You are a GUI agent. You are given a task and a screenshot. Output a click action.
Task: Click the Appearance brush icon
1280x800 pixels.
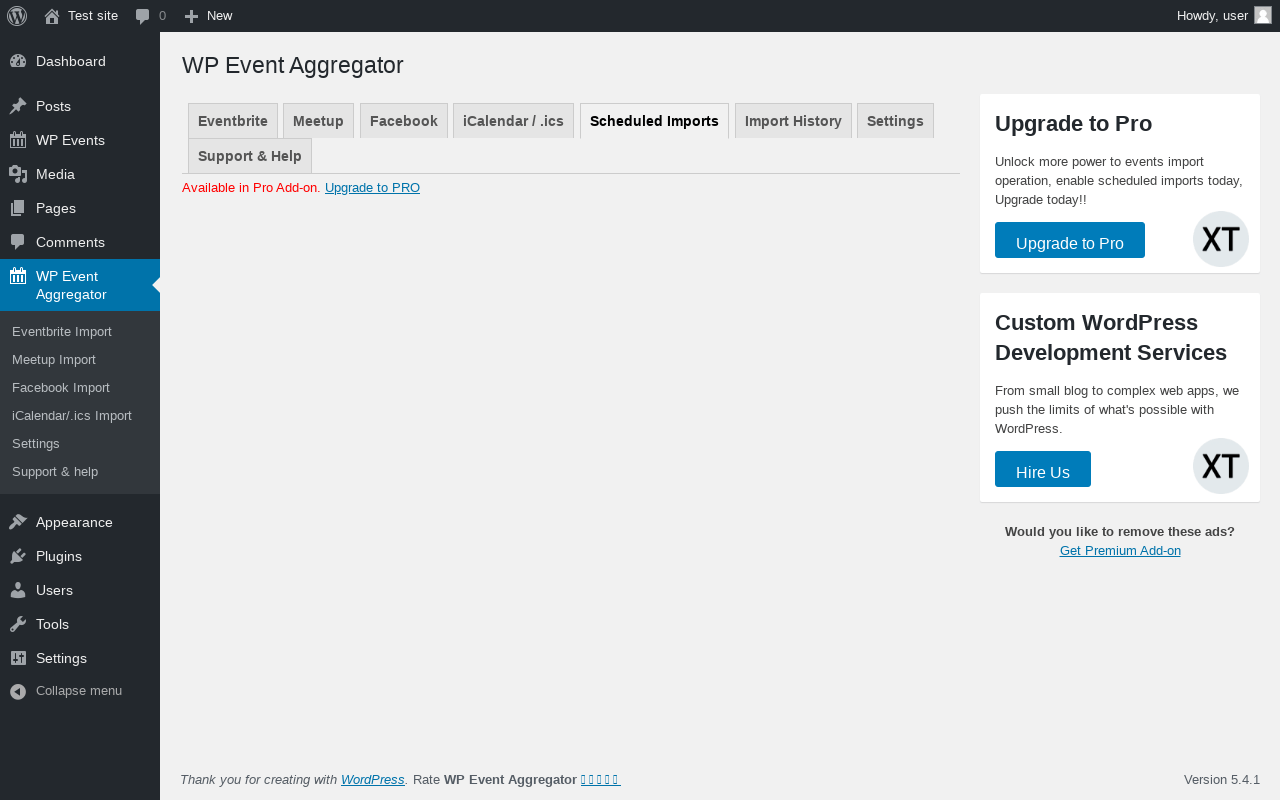[x=18, y=522]
